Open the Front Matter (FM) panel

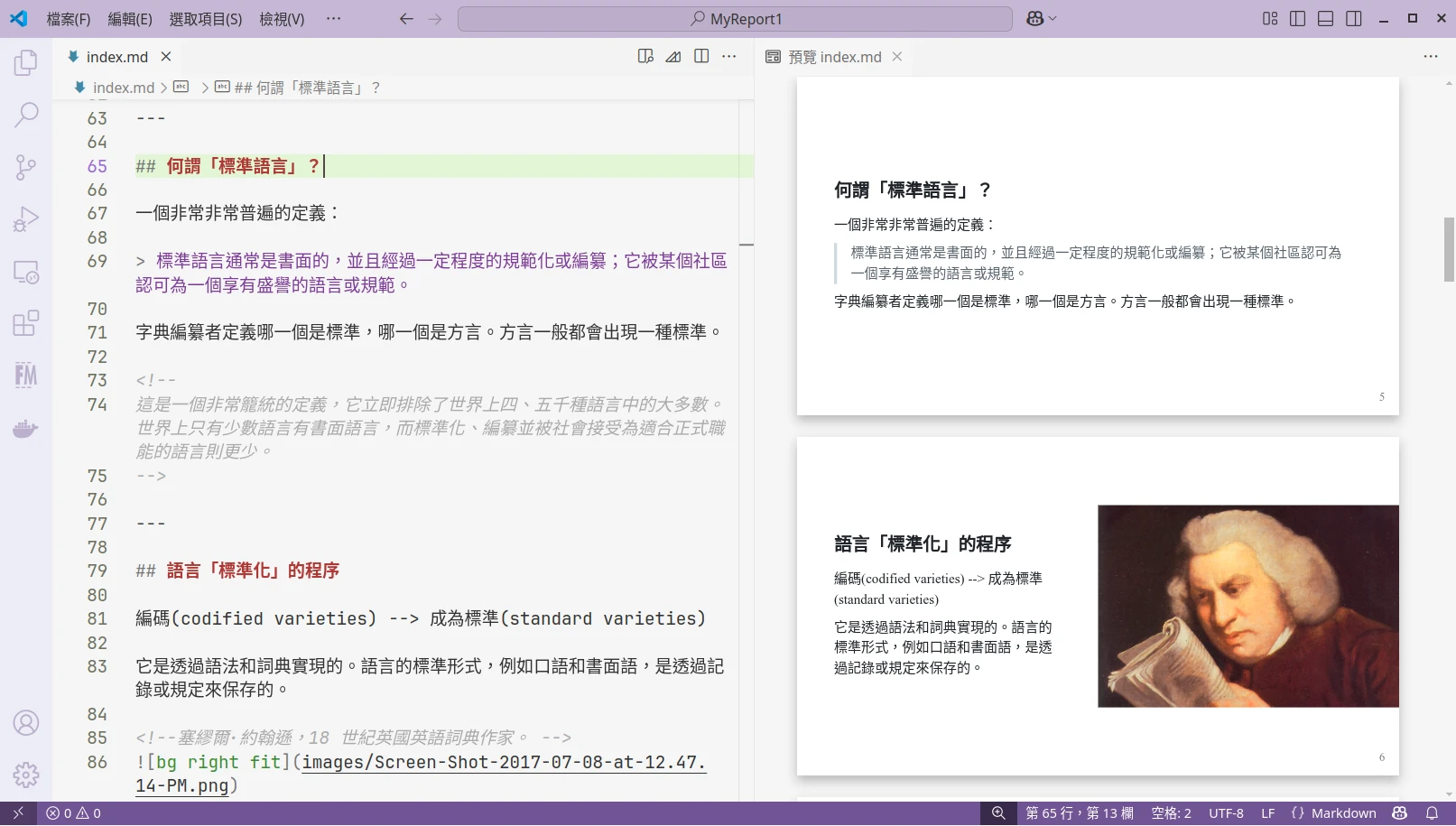26,375
